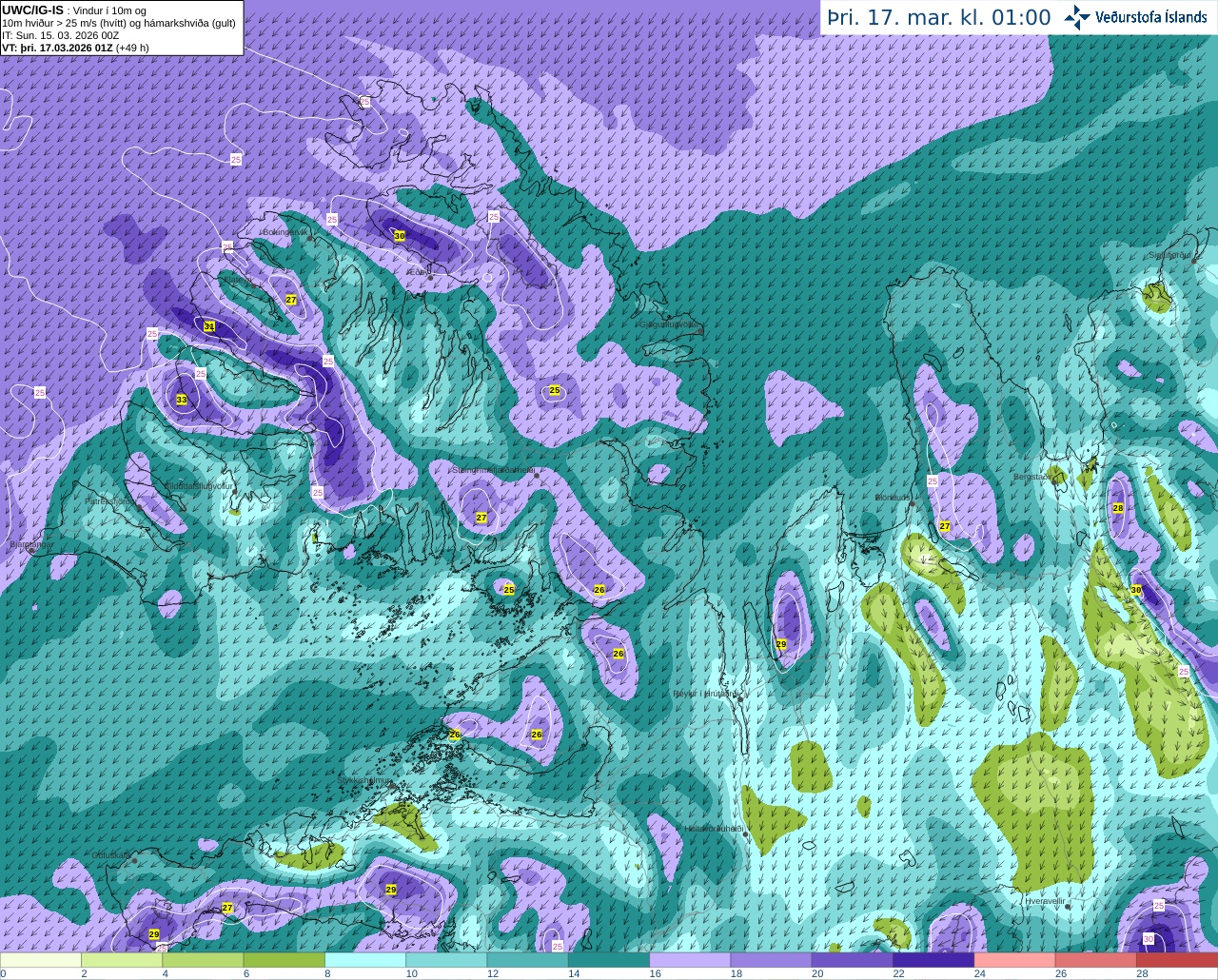
Task: Click the 22–24 m/s dark indigo legend swatch
Action: click(933, 960)
